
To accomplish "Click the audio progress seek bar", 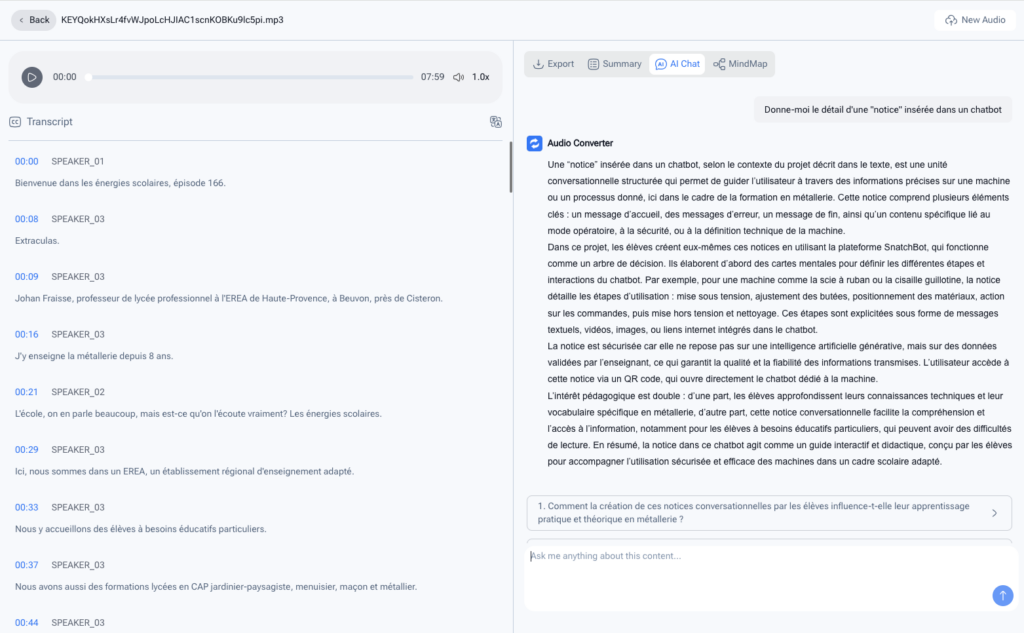I will [x=250, y=77].
